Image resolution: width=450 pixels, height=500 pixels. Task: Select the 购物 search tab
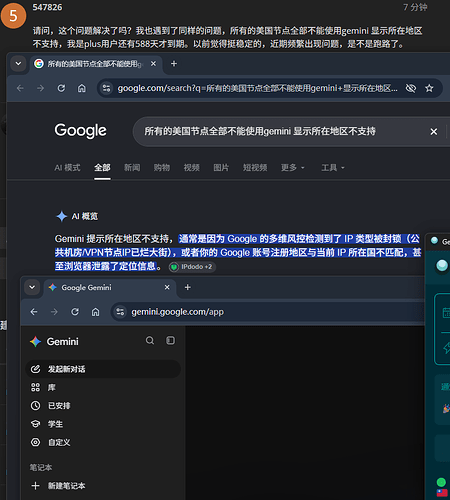(162, 168)
